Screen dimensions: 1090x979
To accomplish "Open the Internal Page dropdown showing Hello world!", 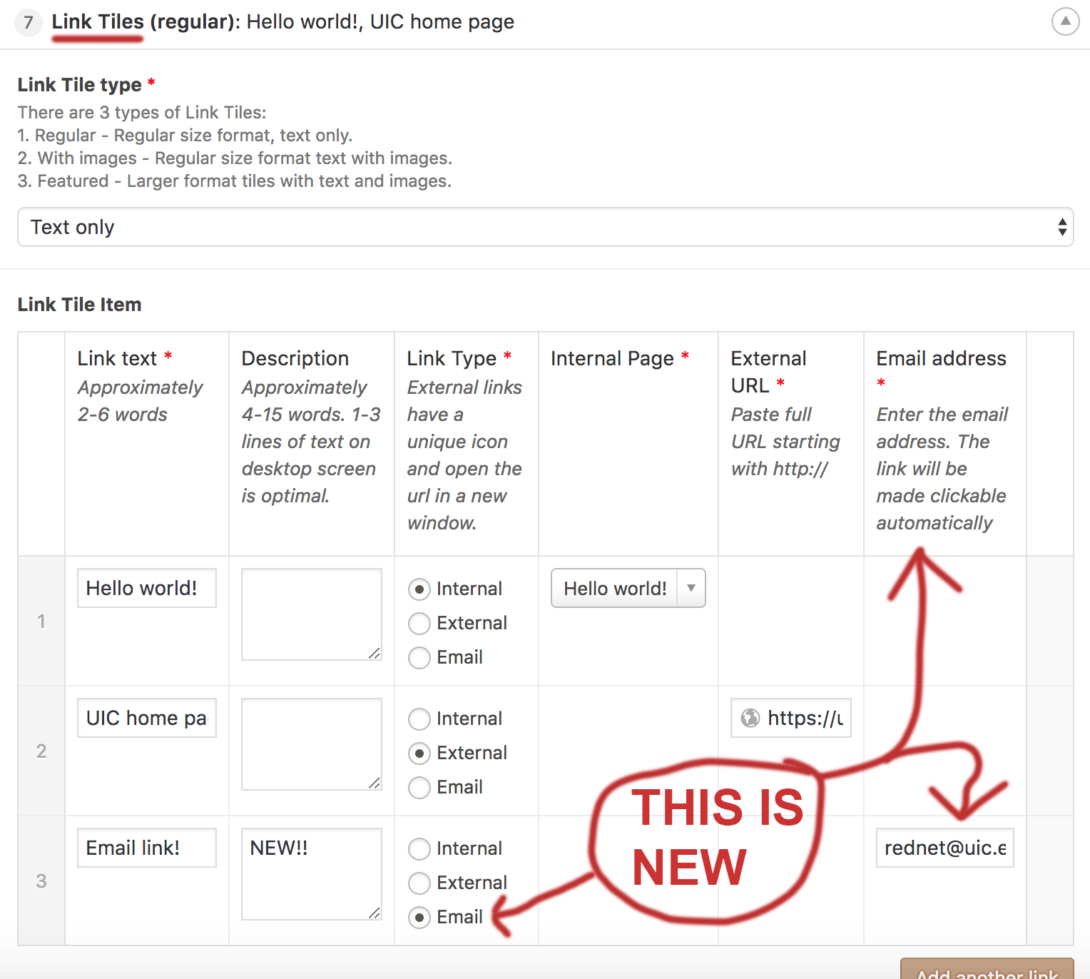I will (627, 589).
